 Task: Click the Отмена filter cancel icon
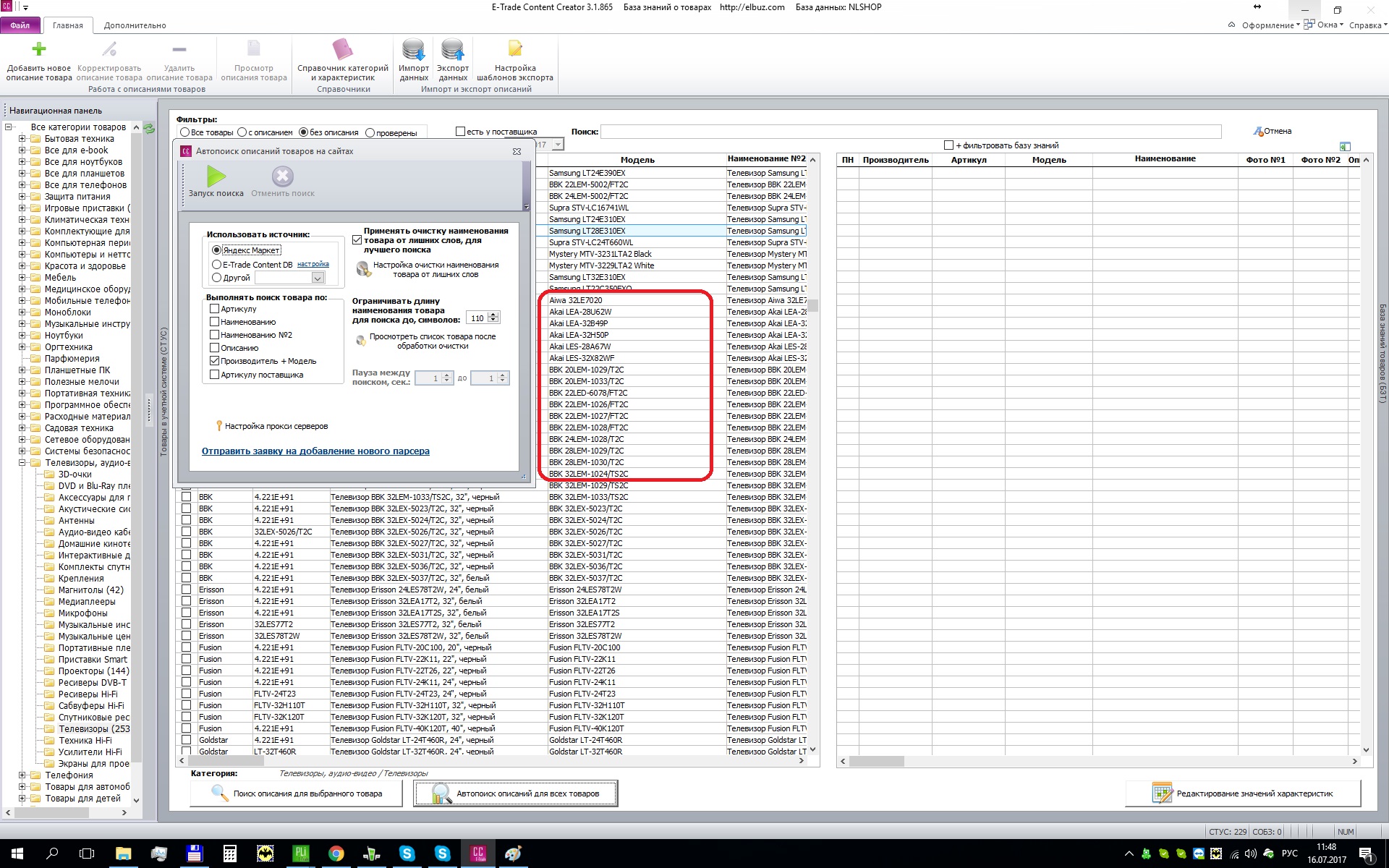tap(1258, 131)
